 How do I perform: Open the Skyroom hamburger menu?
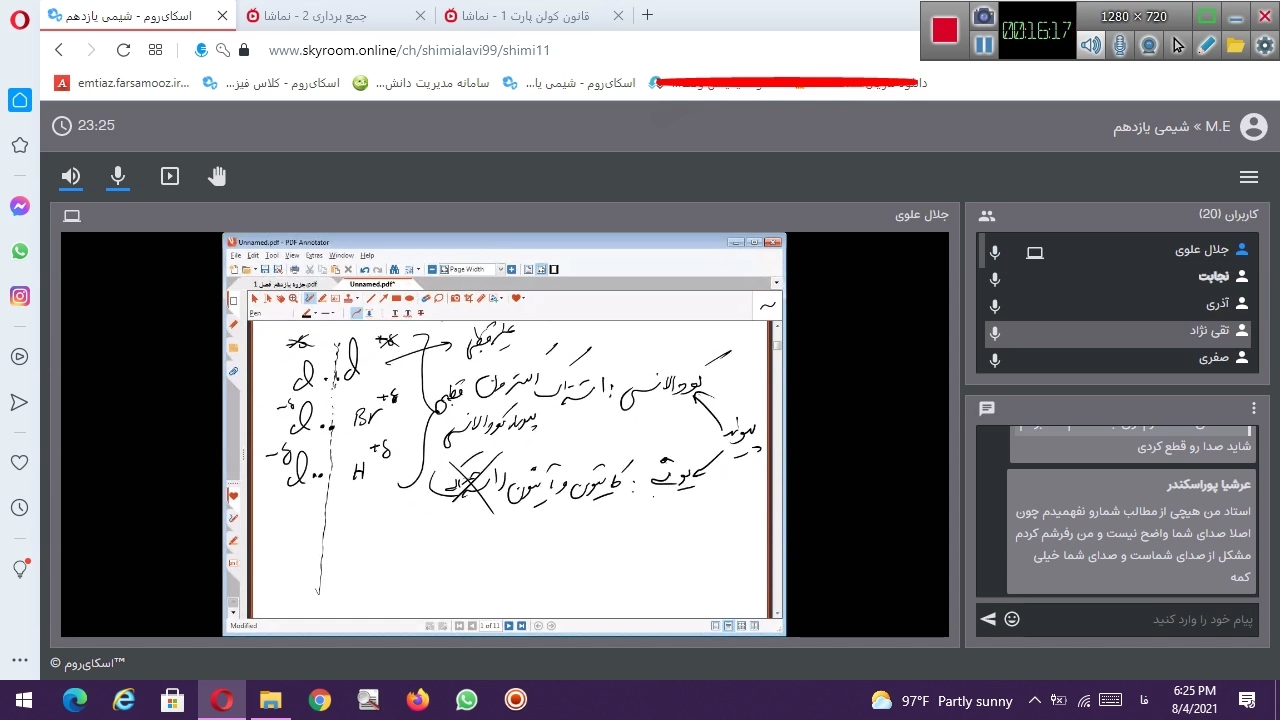tap(1248, 177)
